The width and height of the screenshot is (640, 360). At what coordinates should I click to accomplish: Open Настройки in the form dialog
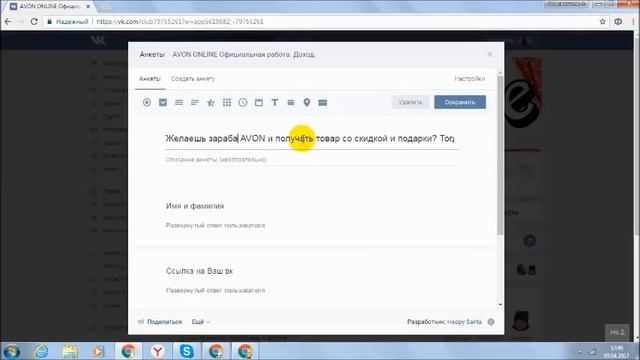pos(469,79)
